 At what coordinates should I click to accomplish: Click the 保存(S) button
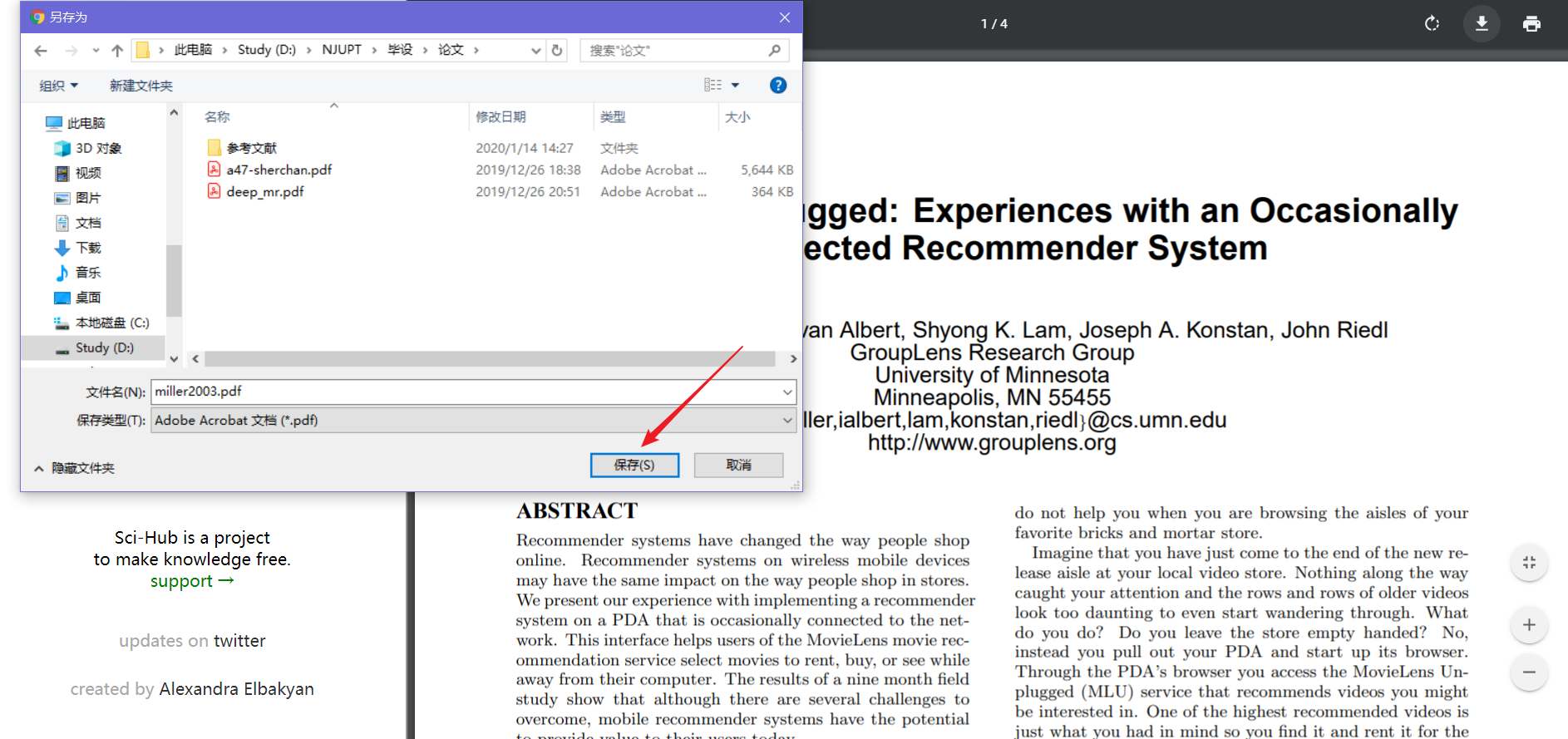(x=634, y=465)
